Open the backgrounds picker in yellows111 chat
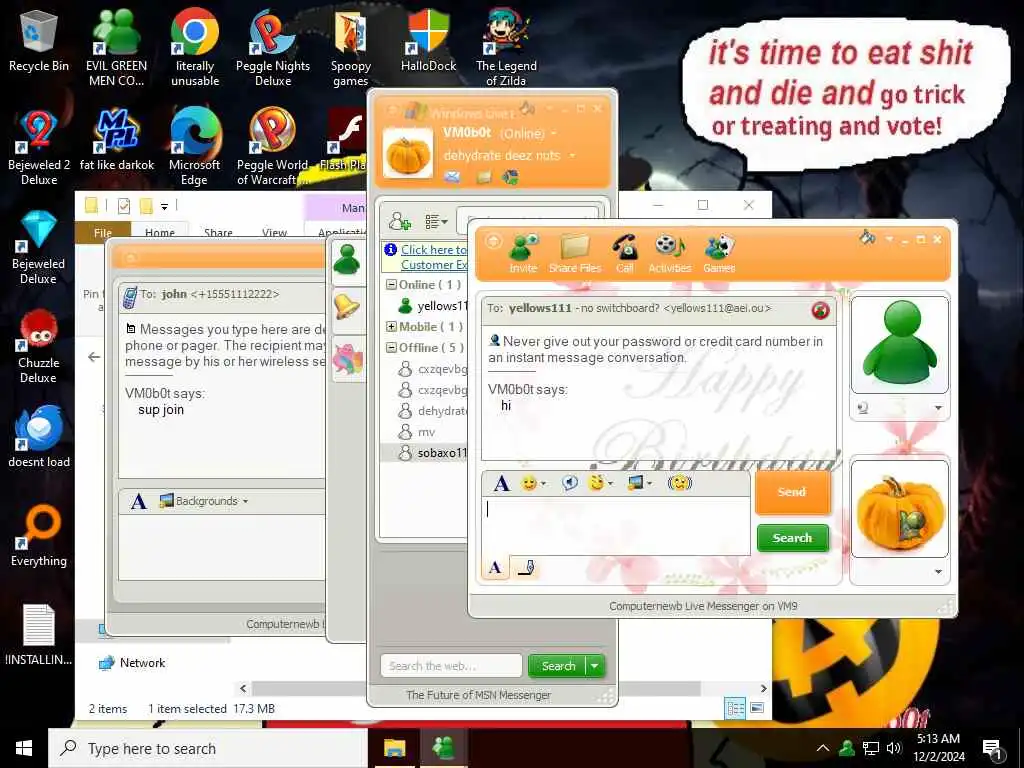The width and height of the screenshot is (1024, 768). click(639, 483)
